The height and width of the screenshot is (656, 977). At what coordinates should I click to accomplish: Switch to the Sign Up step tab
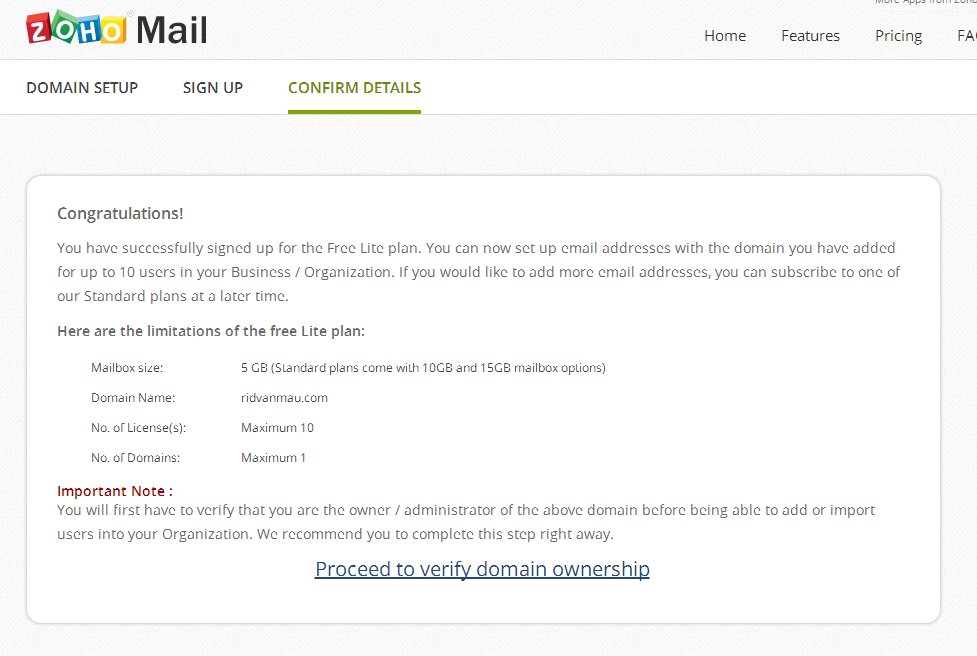212,88
